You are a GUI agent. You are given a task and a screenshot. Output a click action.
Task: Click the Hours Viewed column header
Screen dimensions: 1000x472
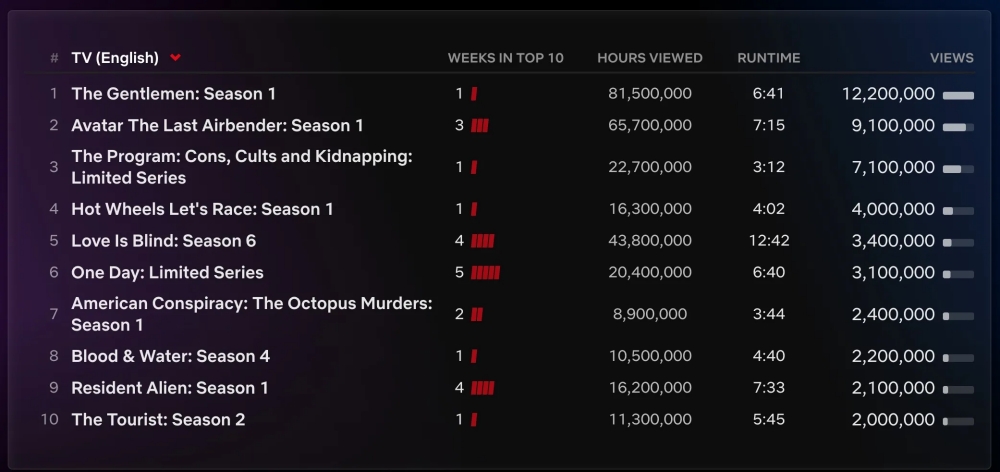(x=650, y=58)
